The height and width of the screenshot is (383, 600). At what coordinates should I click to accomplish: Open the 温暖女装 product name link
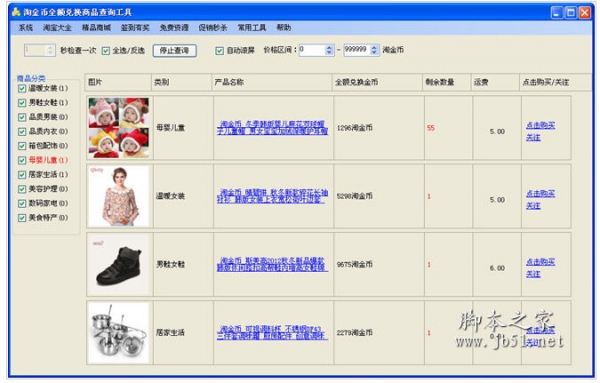tap(272, 196)
